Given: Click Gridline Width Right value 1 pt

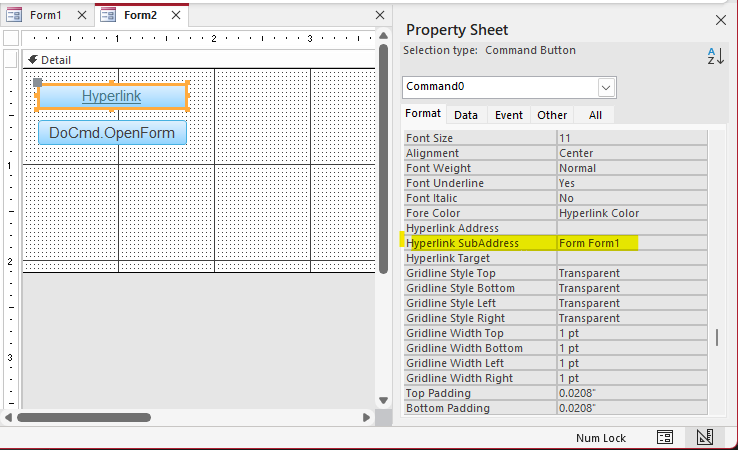Looking at the screenshot, I should (632, 378).
